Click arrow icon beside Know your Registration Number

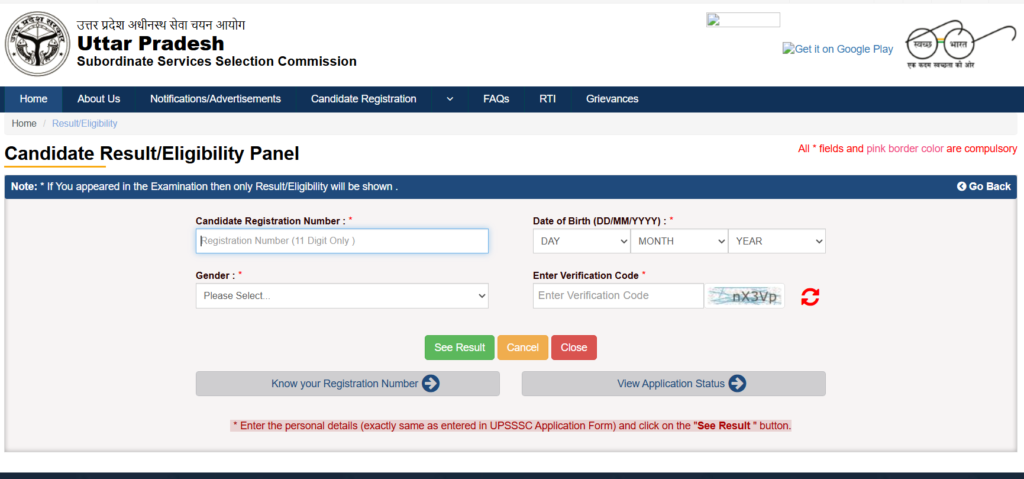[x=430, y=384]
